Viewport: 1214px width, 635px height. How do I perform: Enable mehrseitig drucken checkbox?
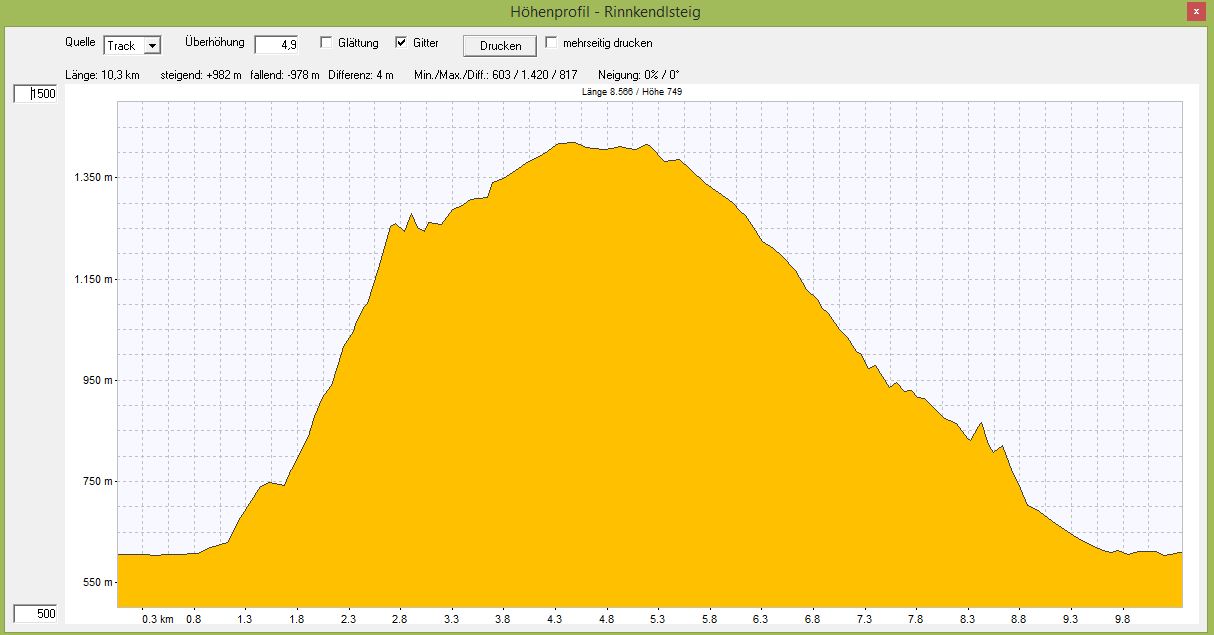point(551,43)
